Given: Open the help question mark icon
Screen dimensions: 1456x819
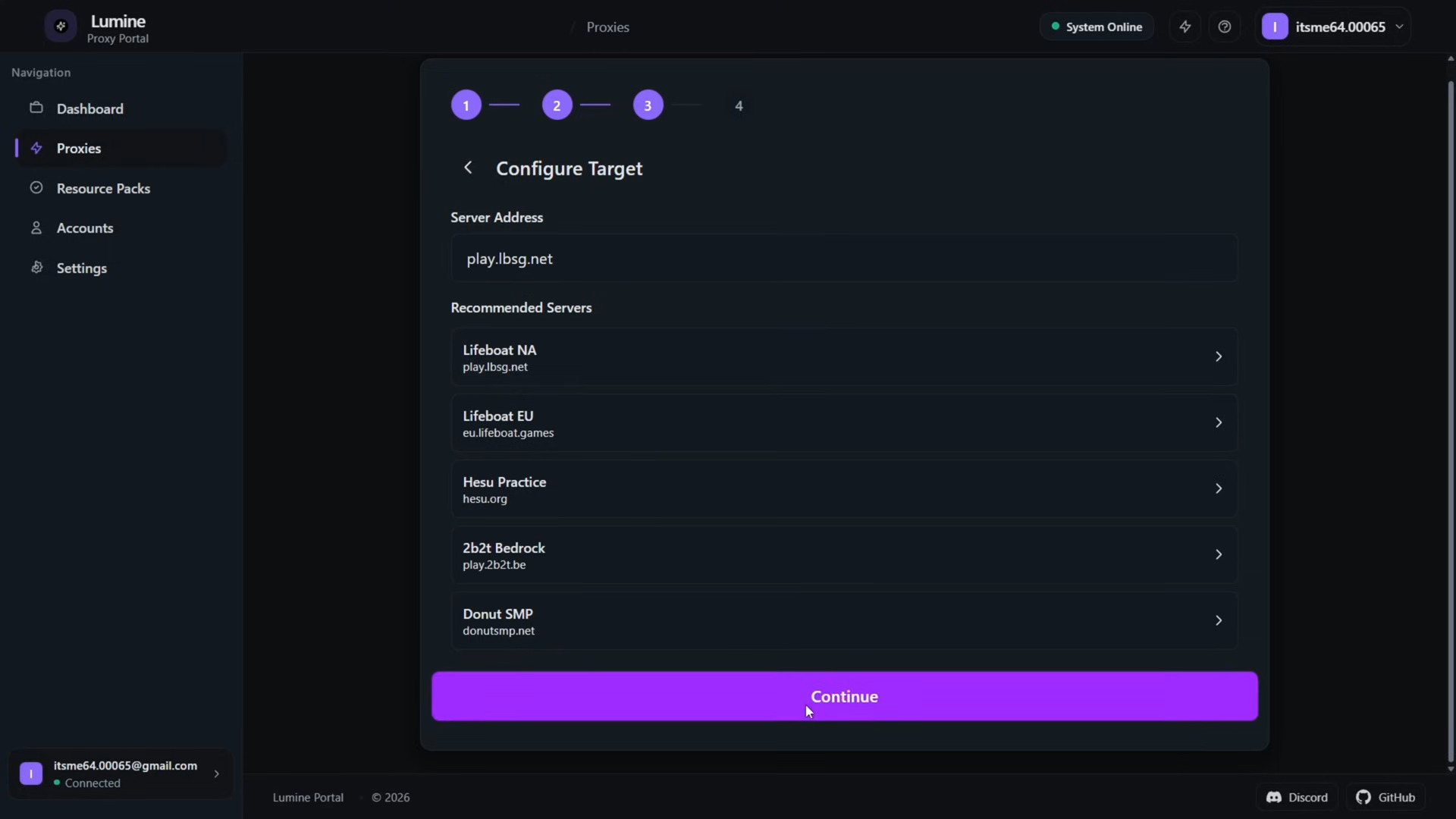Looking at the screenshot, I should 1224,27.
